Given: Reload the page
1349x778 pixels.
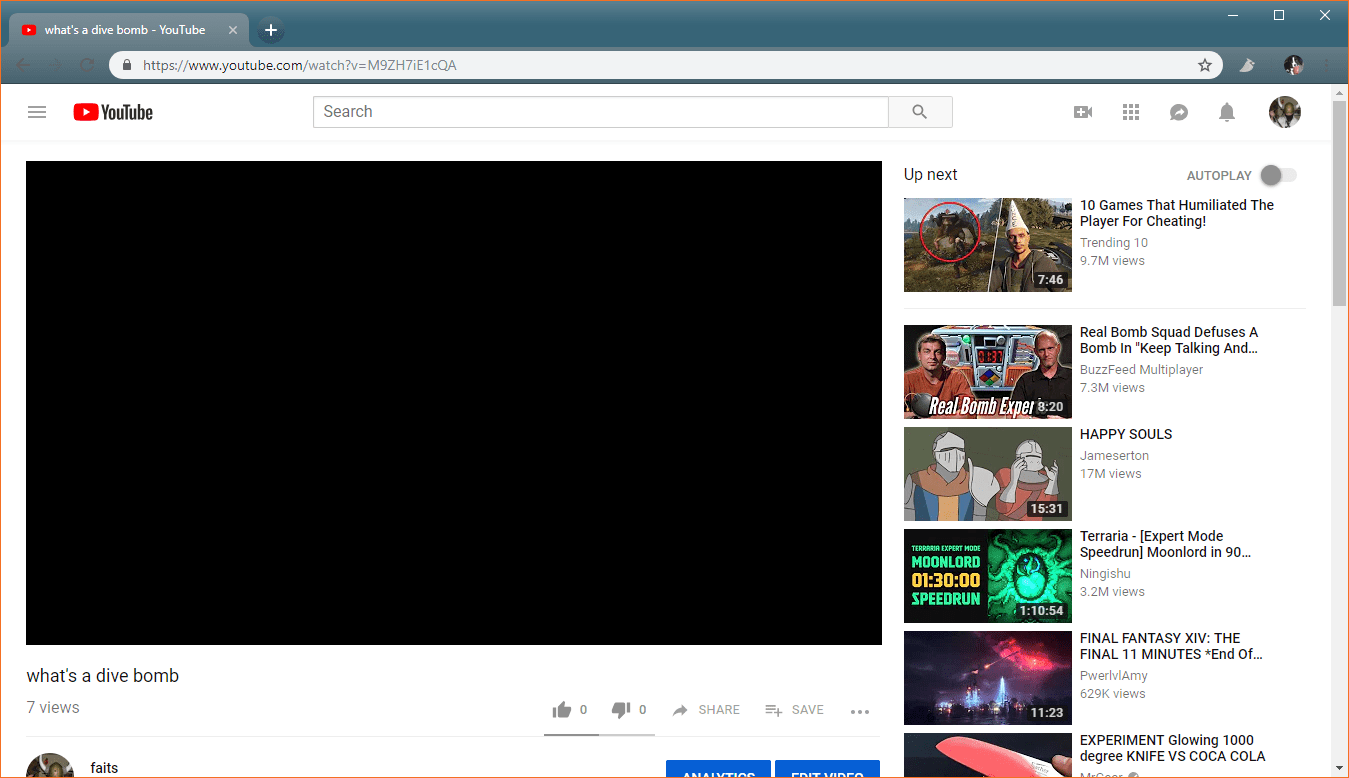Looking at the screenshot, I should pos(87,65).
